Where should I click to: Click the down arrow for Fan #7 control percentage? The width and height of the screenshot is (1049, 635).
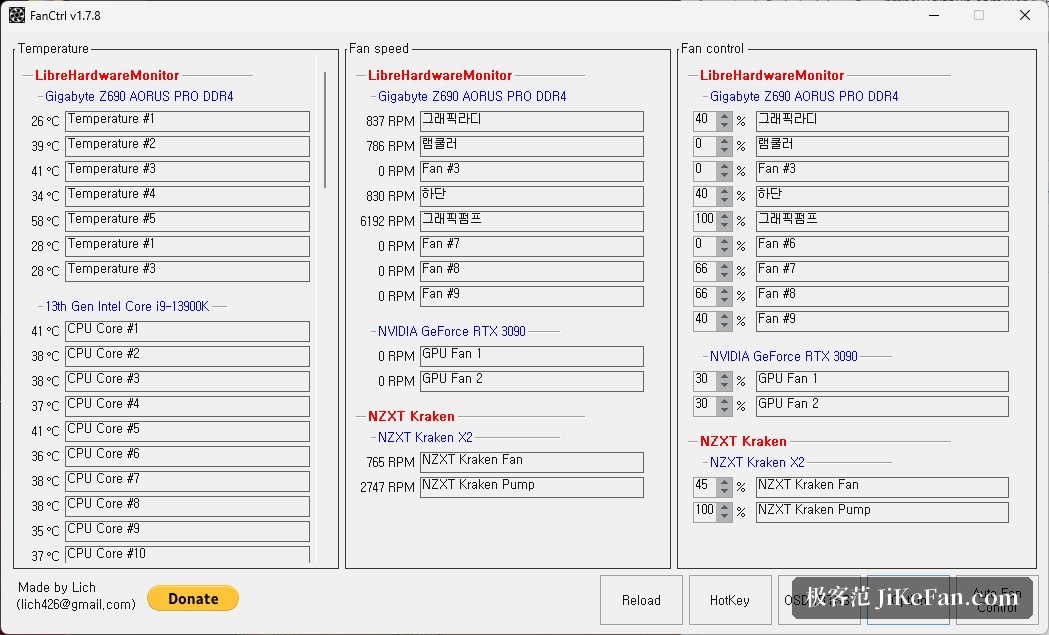click(725, 276)
